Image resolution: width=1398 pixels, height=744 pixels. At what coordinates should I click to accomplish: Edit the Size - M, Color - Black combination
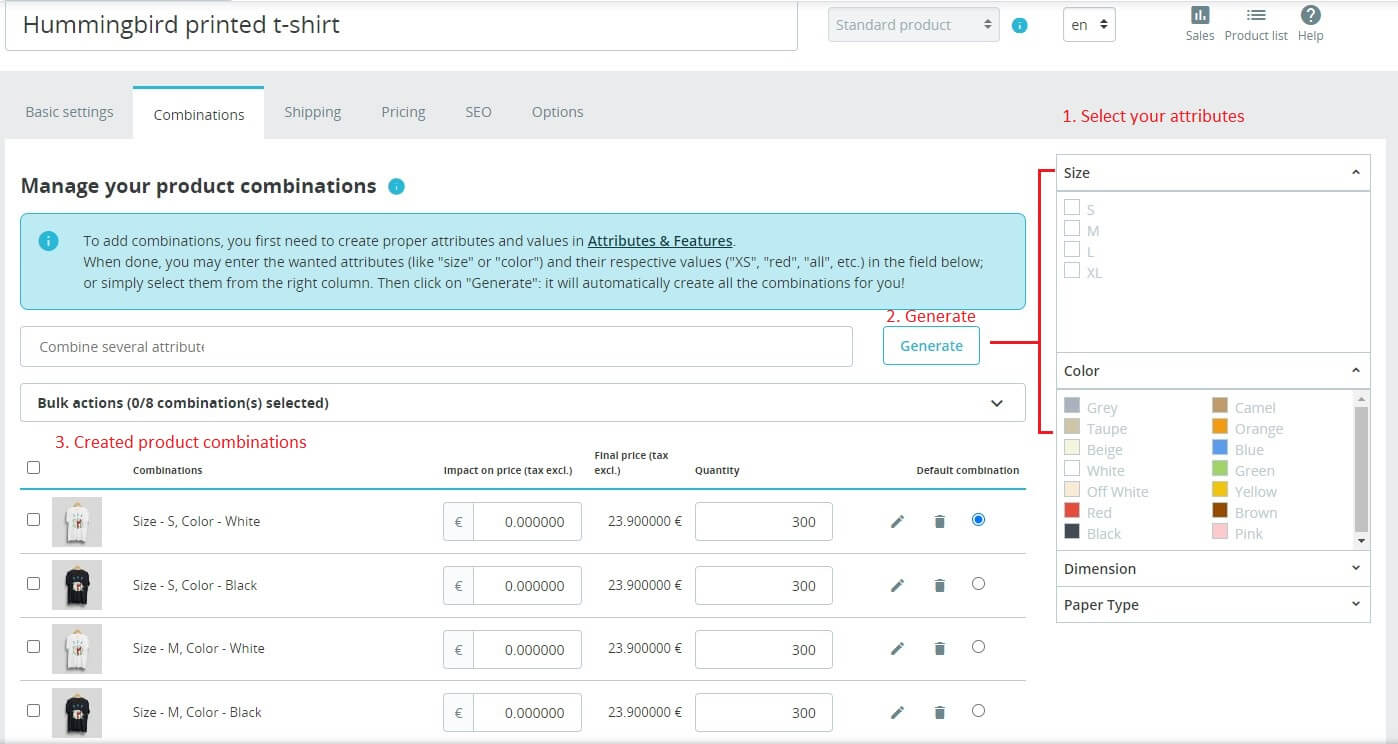tap(897, 713)
